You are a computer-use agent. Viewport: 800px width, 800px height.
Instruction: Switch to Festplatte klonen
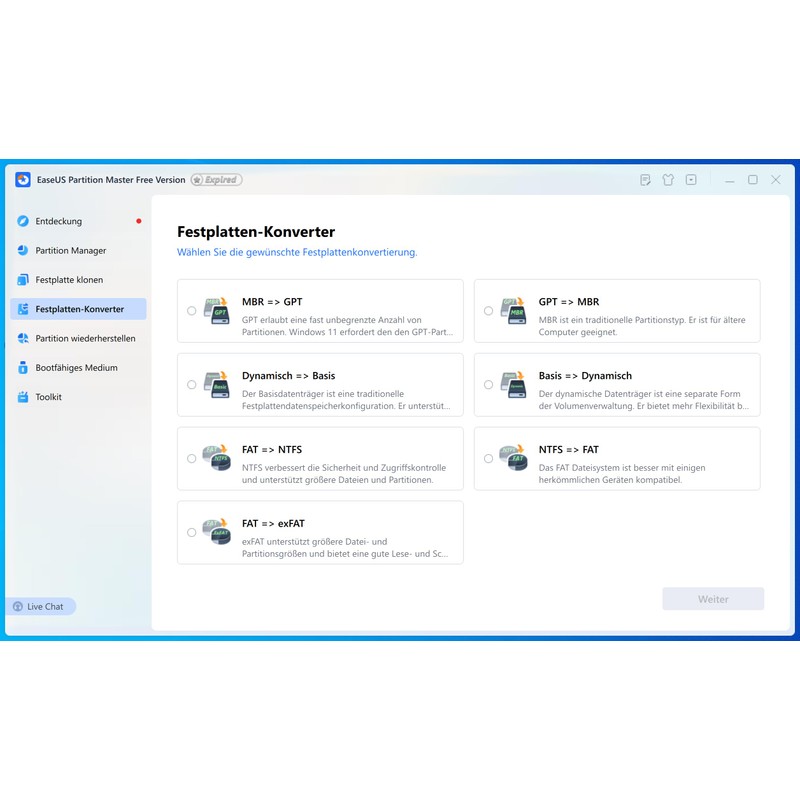click(x=69, y=280)
